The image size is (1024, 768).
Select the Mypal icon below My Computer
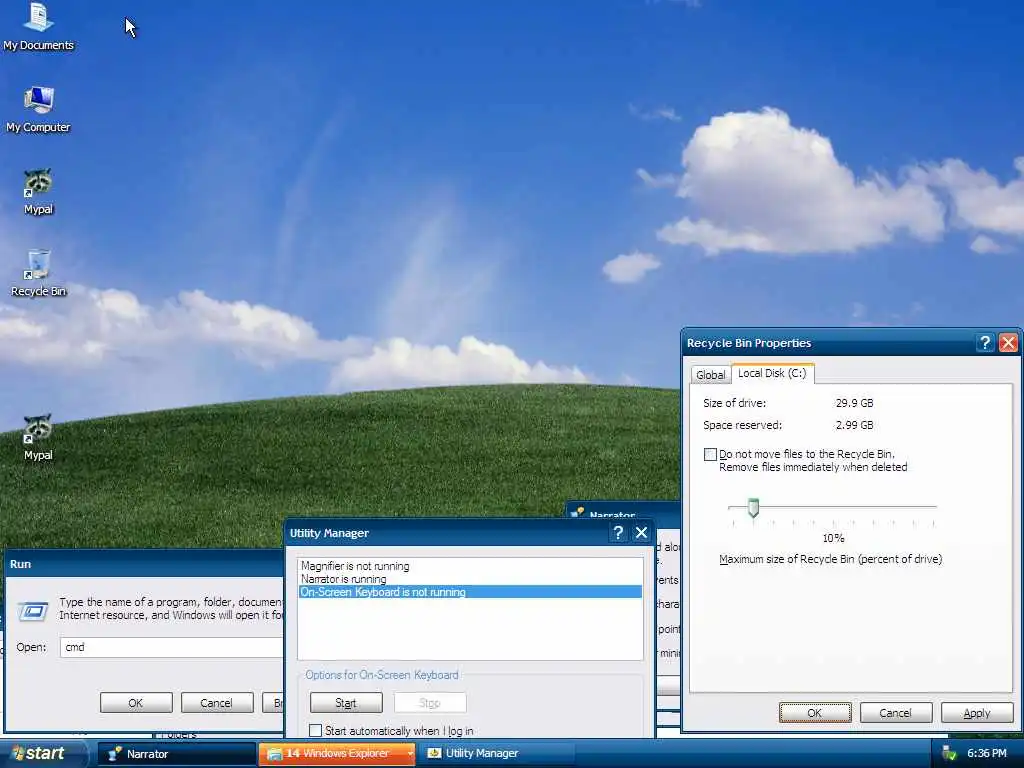click(x=39, y=191)
